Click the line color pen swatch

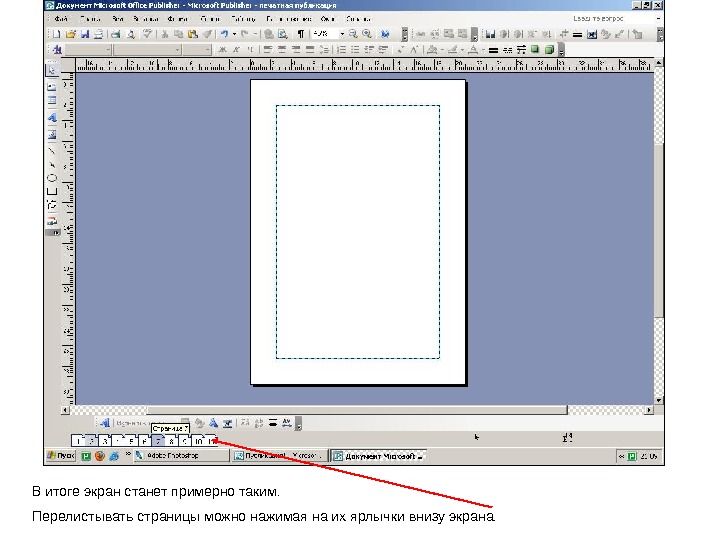pos(452,50)
